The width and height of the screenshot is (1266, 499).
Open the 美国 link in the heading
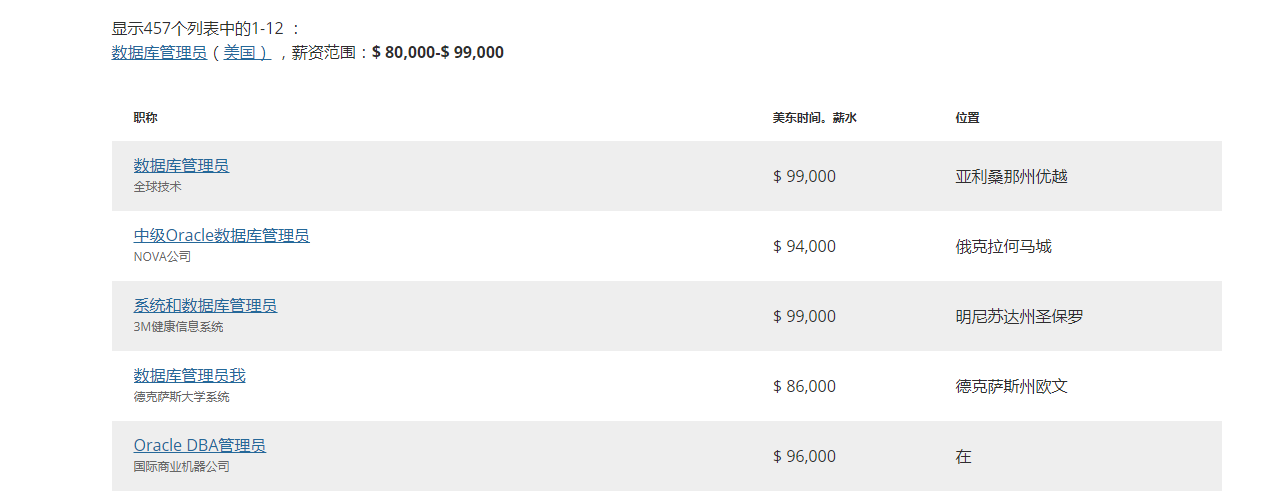[246, 52]
